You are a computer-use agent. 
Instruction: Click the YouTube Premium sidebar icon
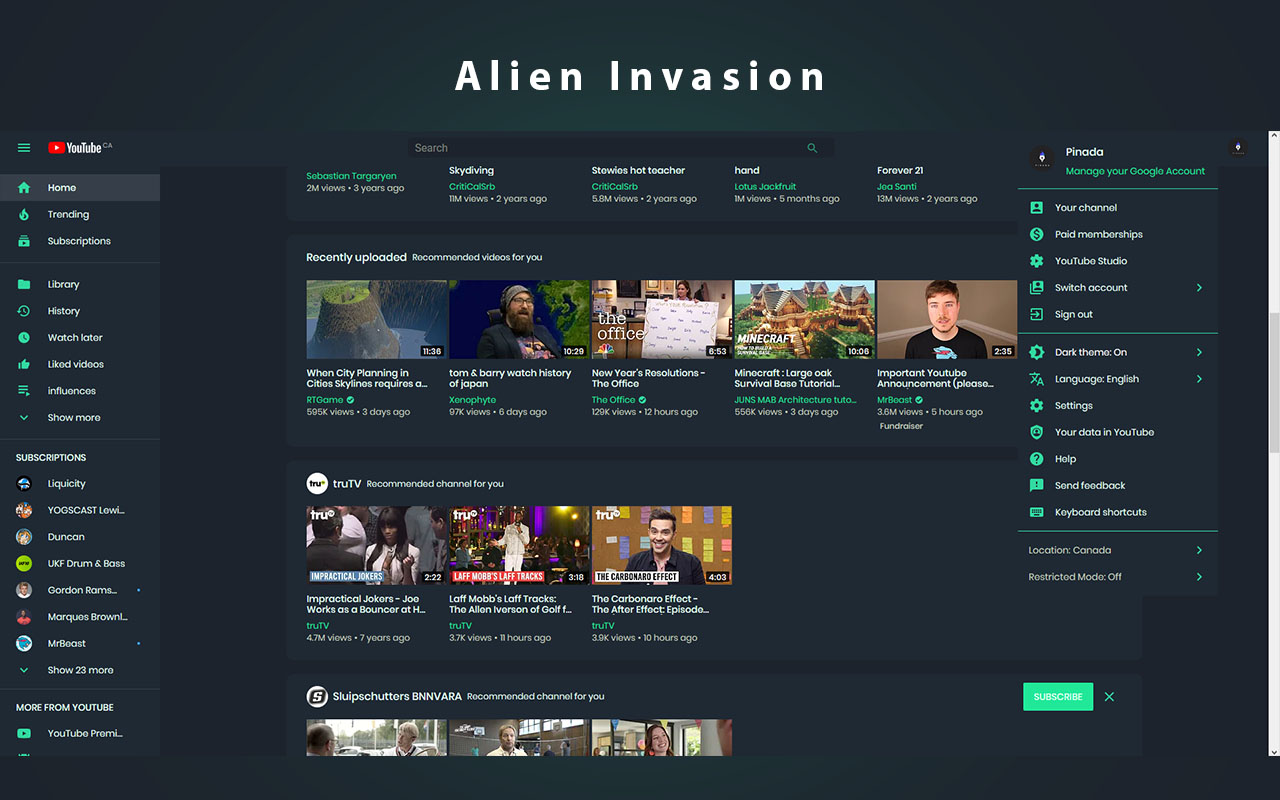(x=24, y=733)
